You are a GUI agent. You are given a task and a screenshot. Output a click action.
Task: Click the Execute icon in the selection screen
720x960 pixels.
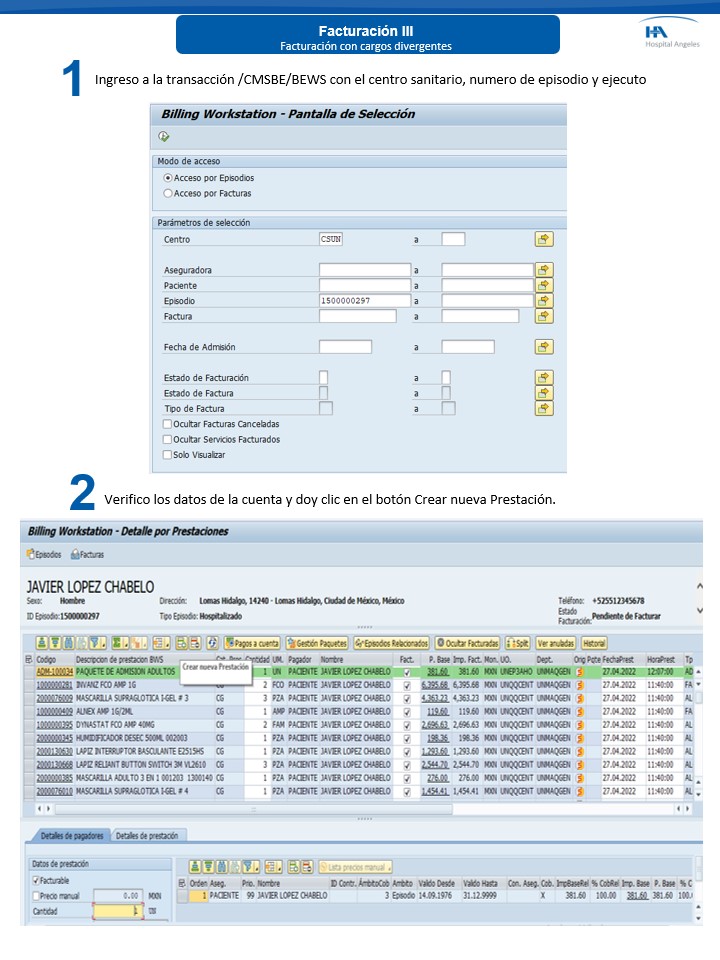pos(164,137)
